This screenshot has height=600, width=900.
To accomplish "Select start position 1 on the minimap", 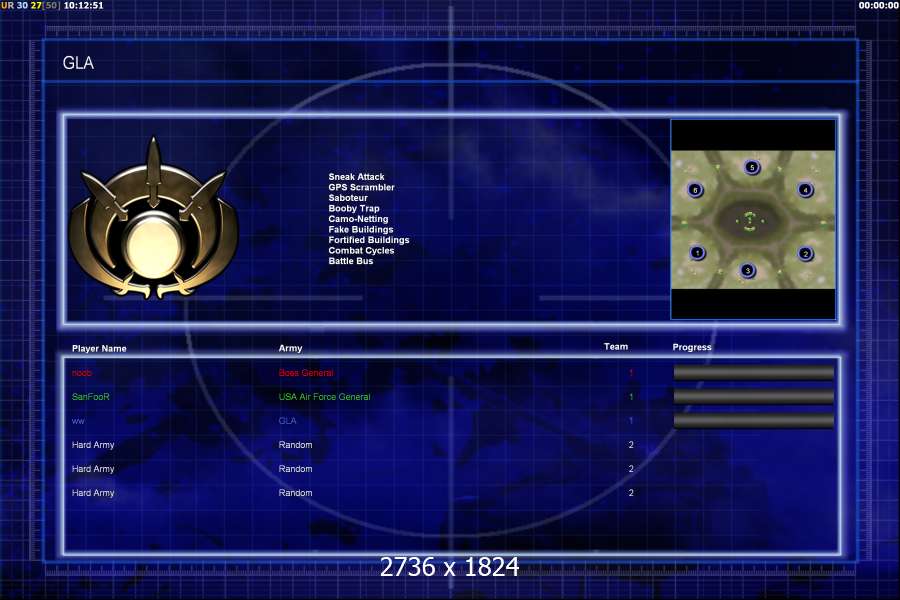I will (697, 253).
